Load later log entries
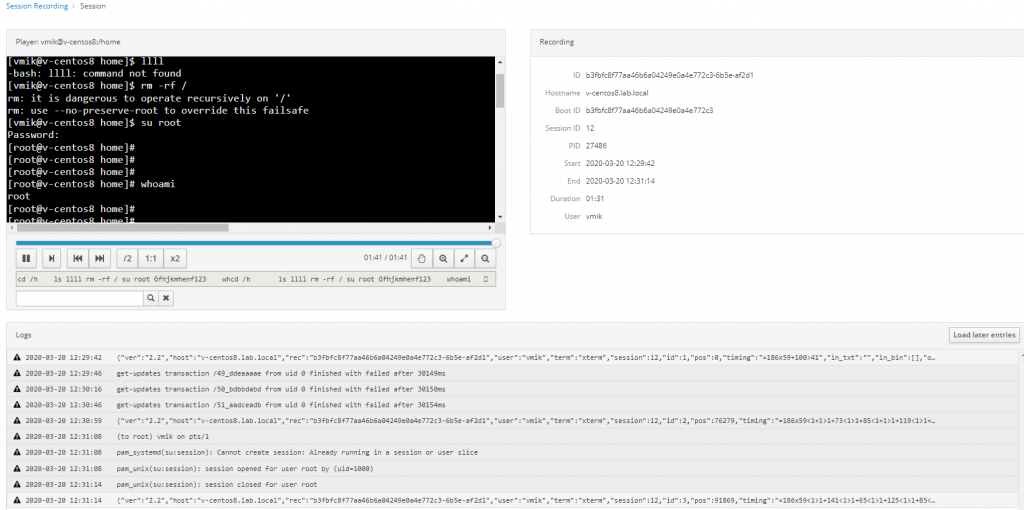This screenshot has height=510, width=1024. [x=984, y=335]
